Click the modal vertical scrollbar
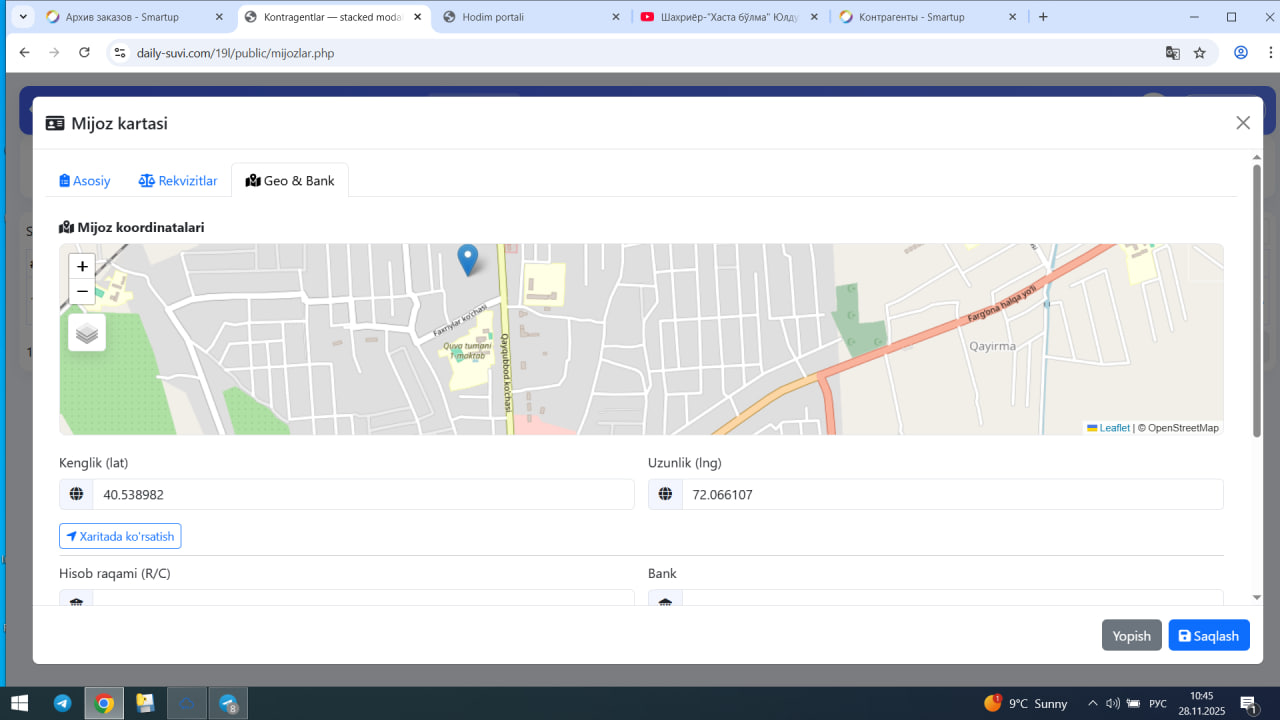The height and width of the screenshot is (720, 1280). click(1257, 300)
